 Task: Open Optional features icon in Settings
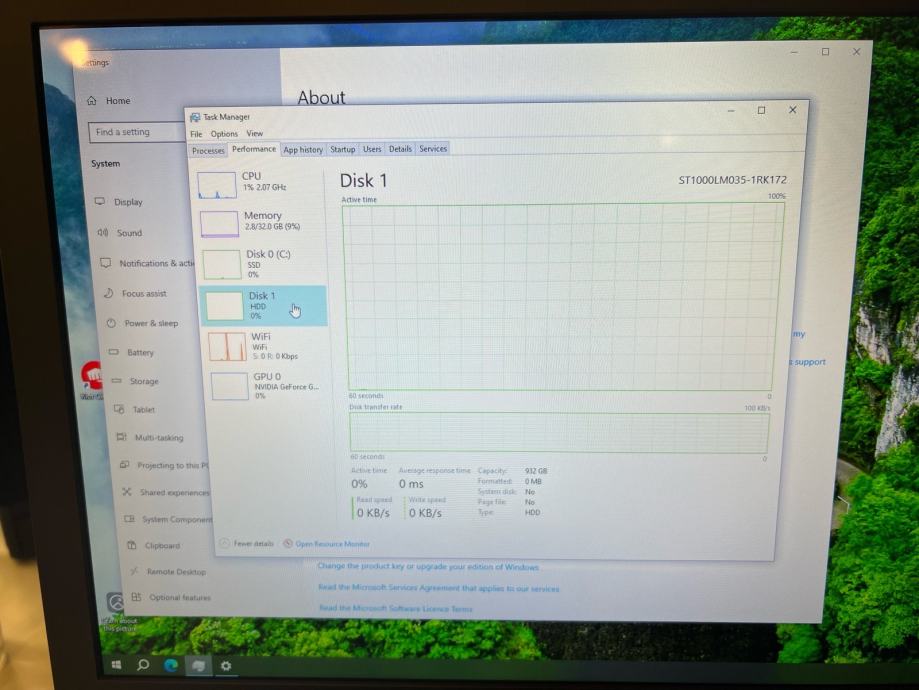tap(137, 597)
